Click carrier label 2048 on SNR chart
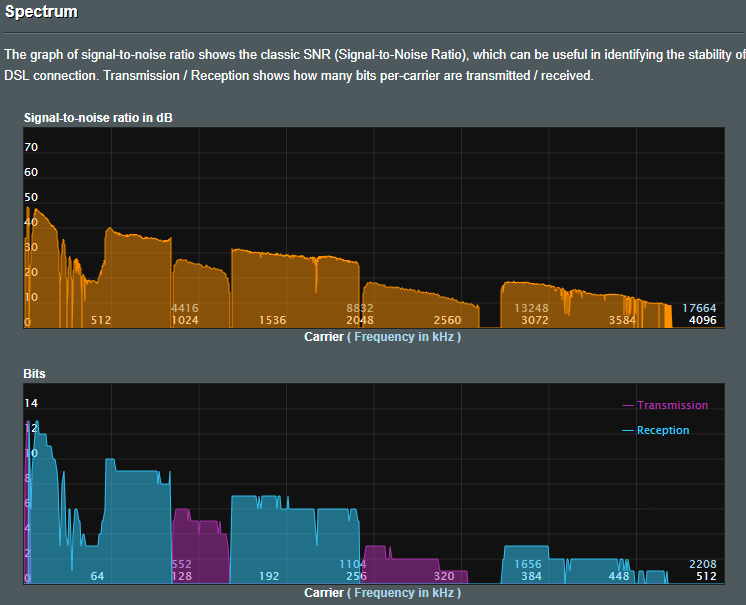Viewport: 746px width, 605px height. (x=360, y=320)
